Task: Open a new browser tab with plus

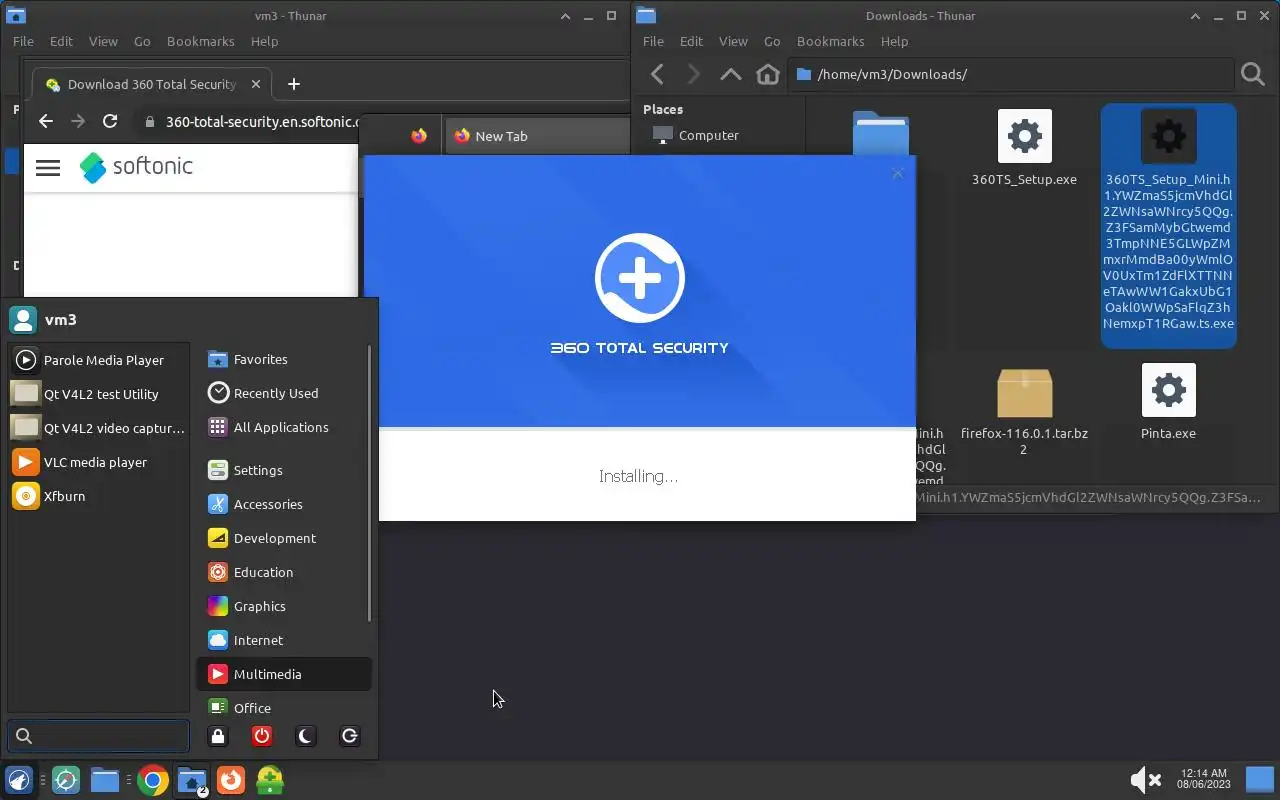Action: click(x=293, y=84)
